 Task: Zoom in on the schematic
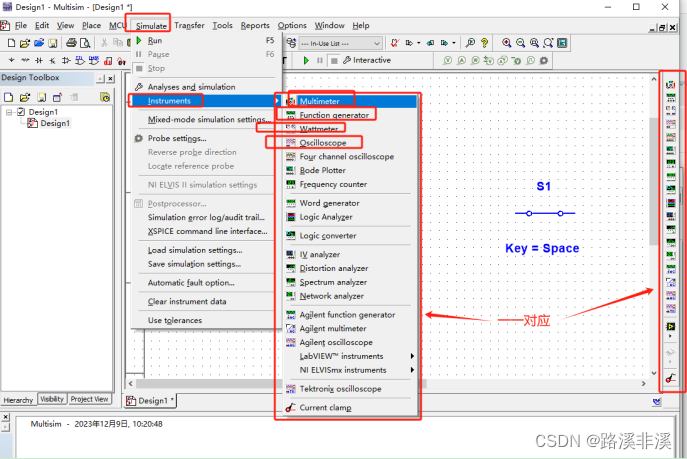(506, 43)
